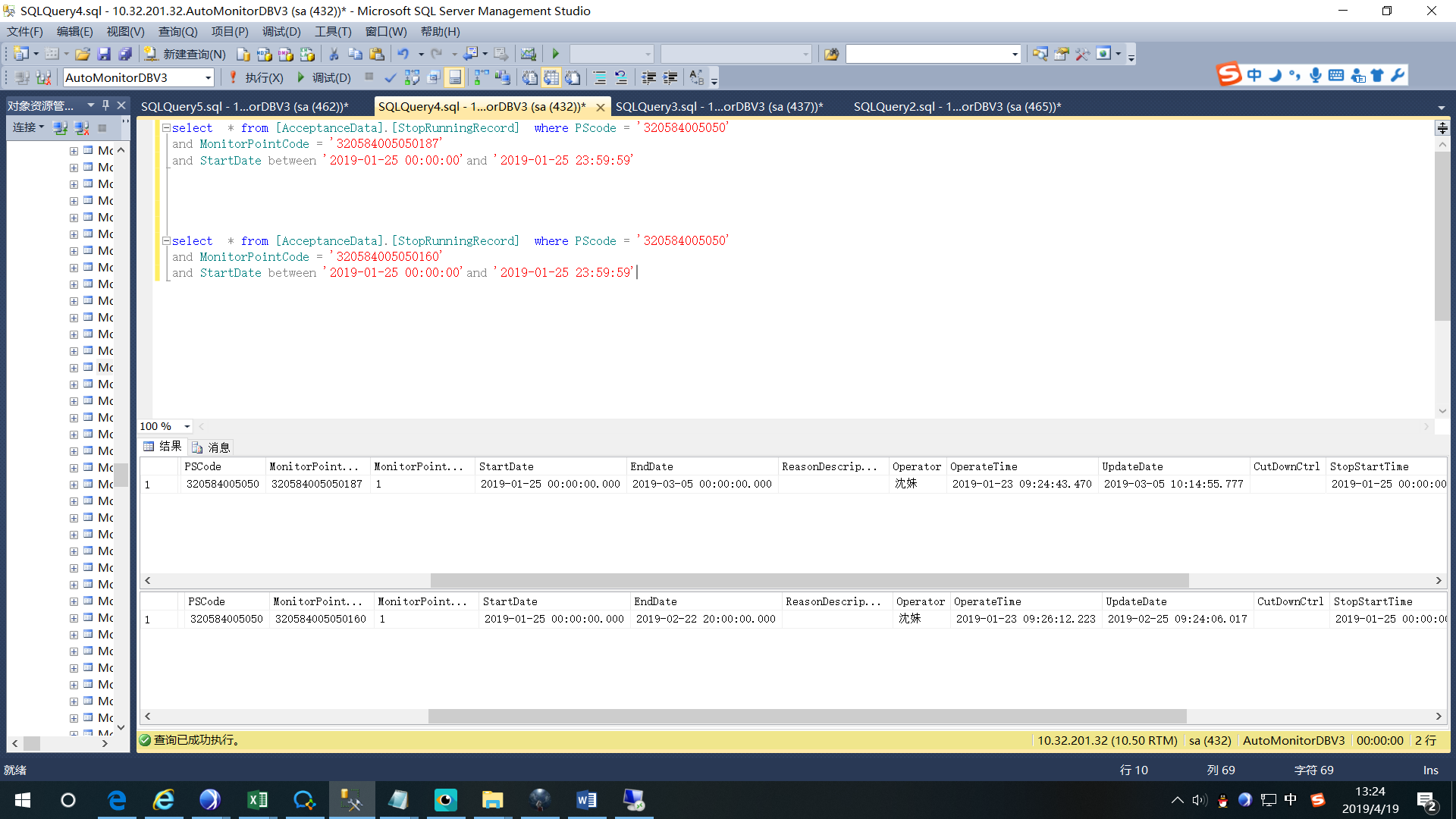Click the 调试(D) debug button
The image size is (1456, 819).
coord(324,77)
